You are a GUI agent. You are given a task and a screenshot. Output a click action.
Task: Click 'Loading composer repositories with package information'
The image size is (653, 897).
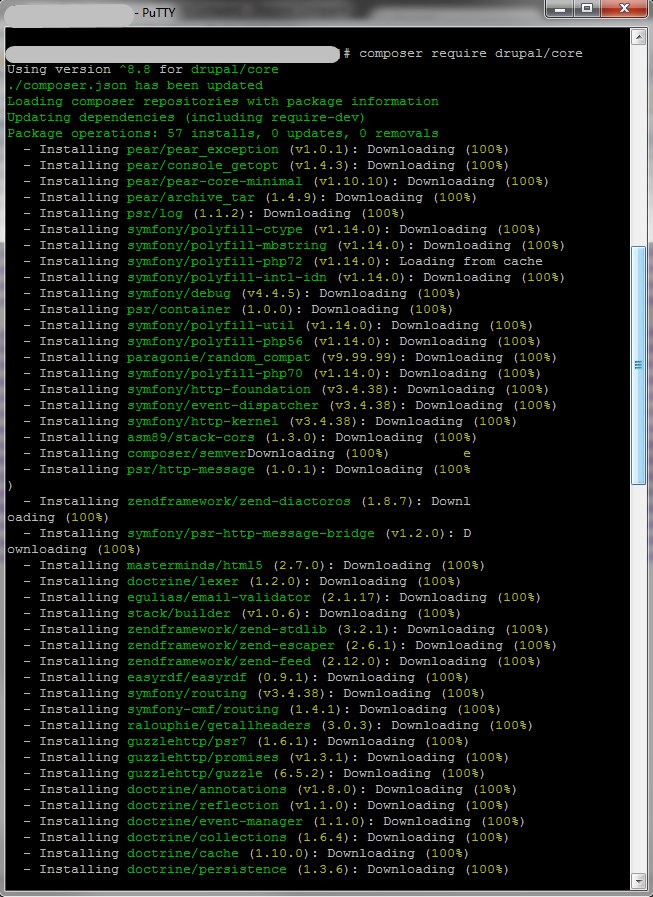point(223,101)
